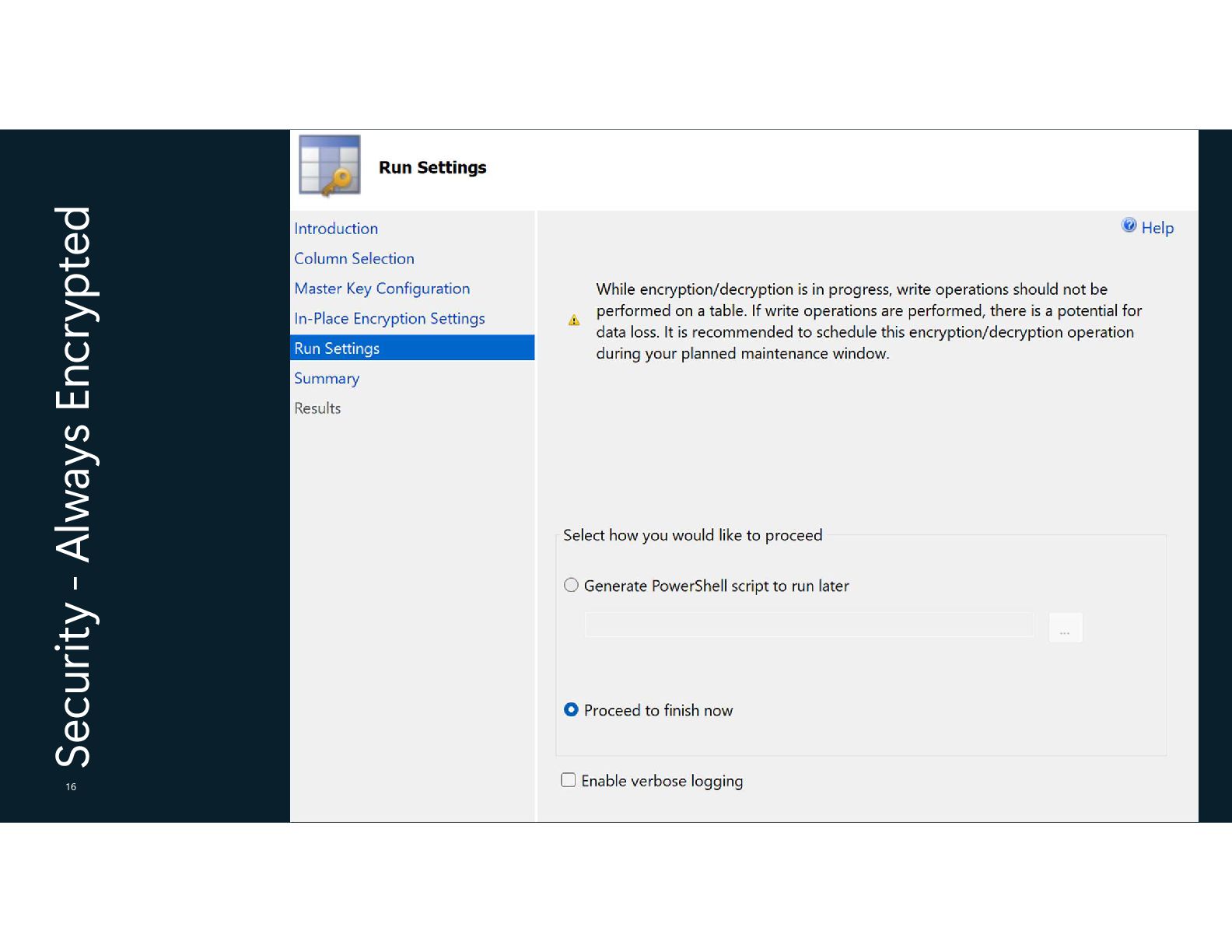Click the Always Encrypted wizard table-key icon
The image size is (1232, 952).
tap(330, 165)
